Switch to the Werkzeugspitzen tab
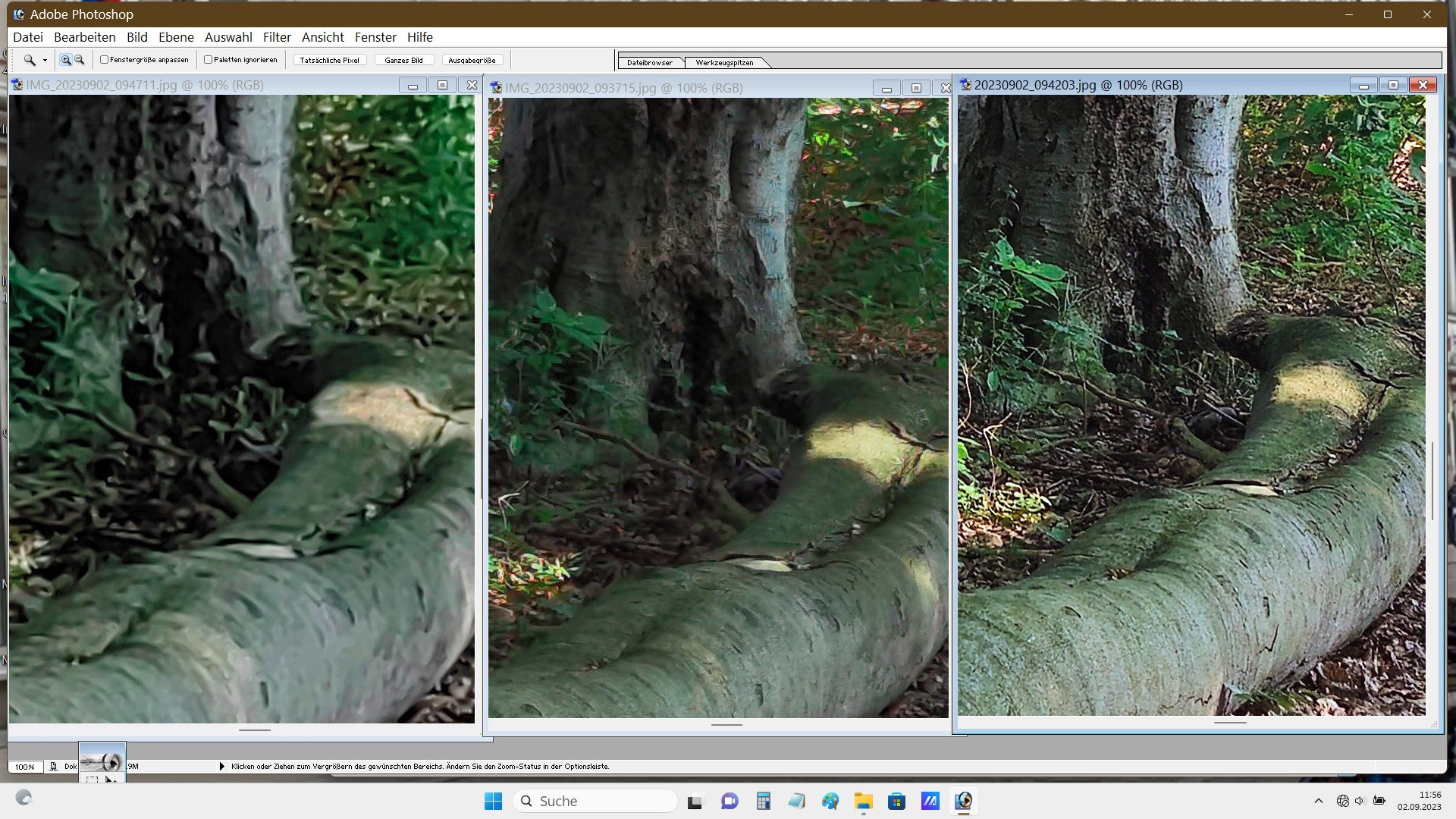This screenshot has width=1456, height=819. click(723, 63)
